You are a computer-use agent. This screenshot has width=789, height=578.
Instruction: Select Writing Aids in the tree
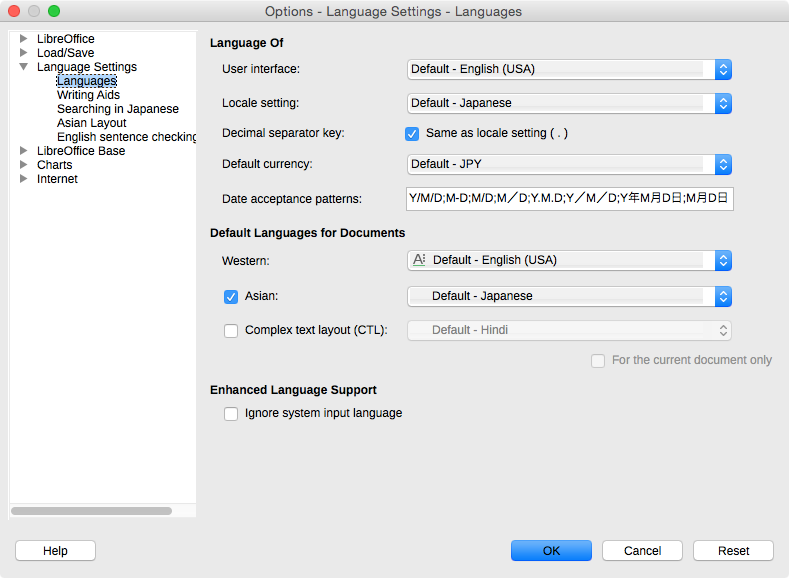coord(89,95)
